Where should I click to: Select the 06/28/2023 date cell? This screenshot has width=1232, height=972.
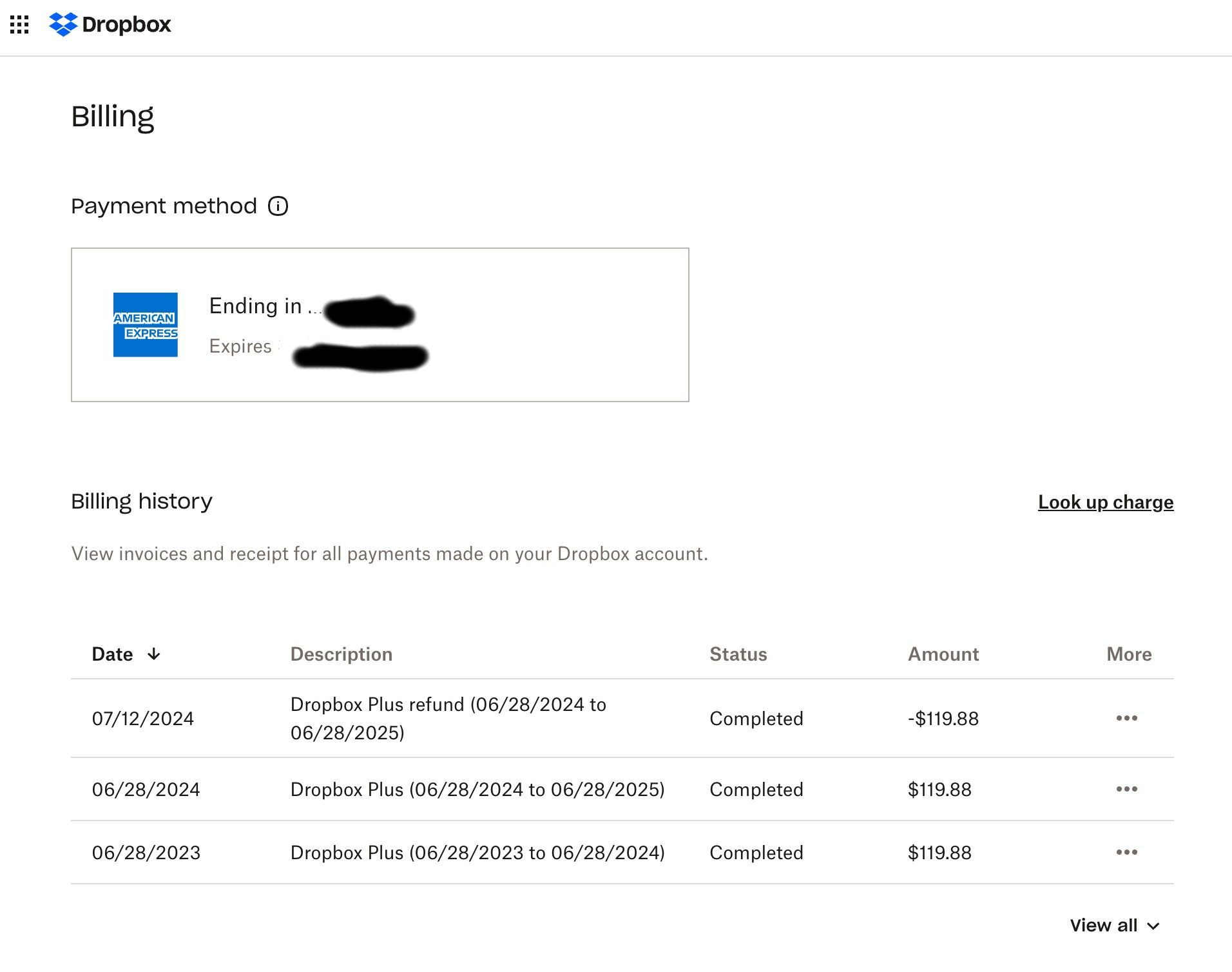[146, 853]
